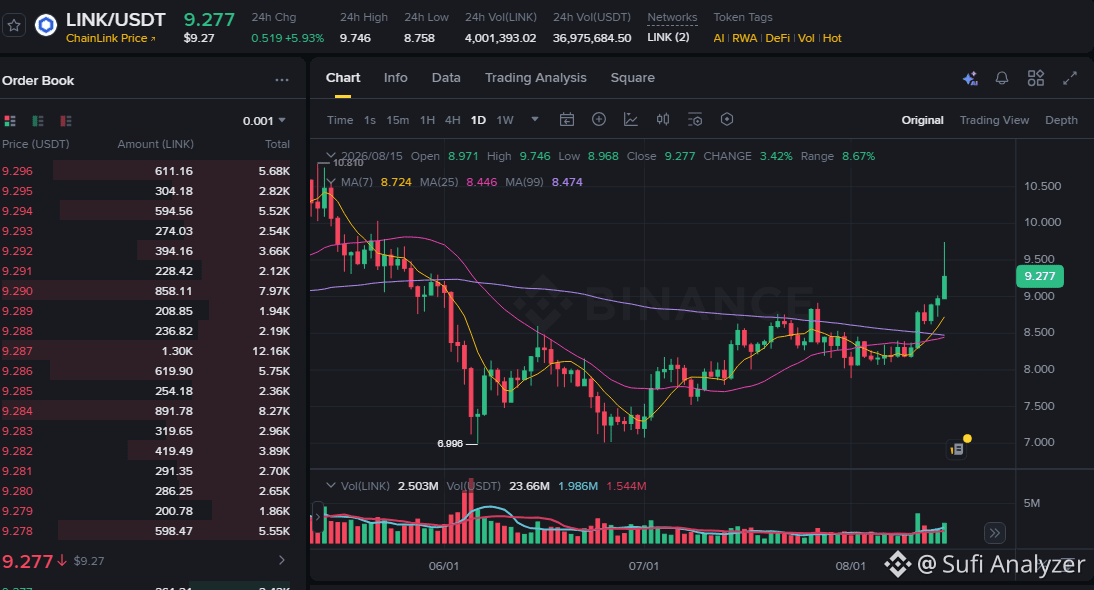Image resolution: width=1094 pixels, height=590 pixels.
Task: Open the Trading Analysis tab
Action: pyautogui.click(x=536, y=78)
